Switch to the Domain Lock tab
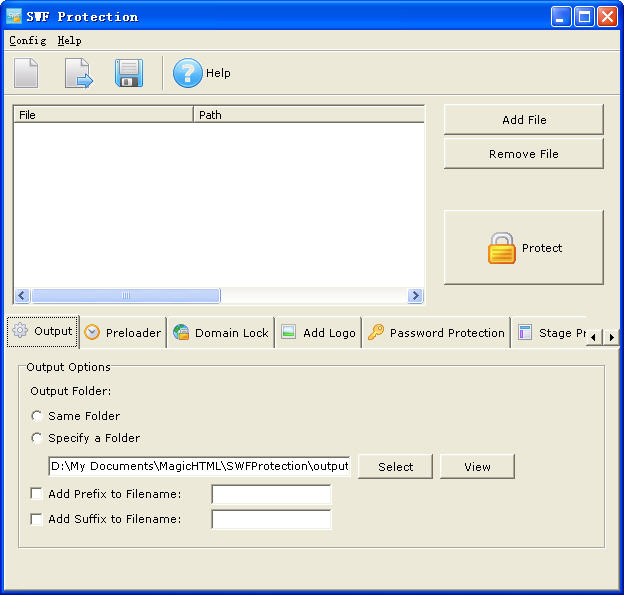The width and height of the screenshot is (624, 595). tap(221, 333)
